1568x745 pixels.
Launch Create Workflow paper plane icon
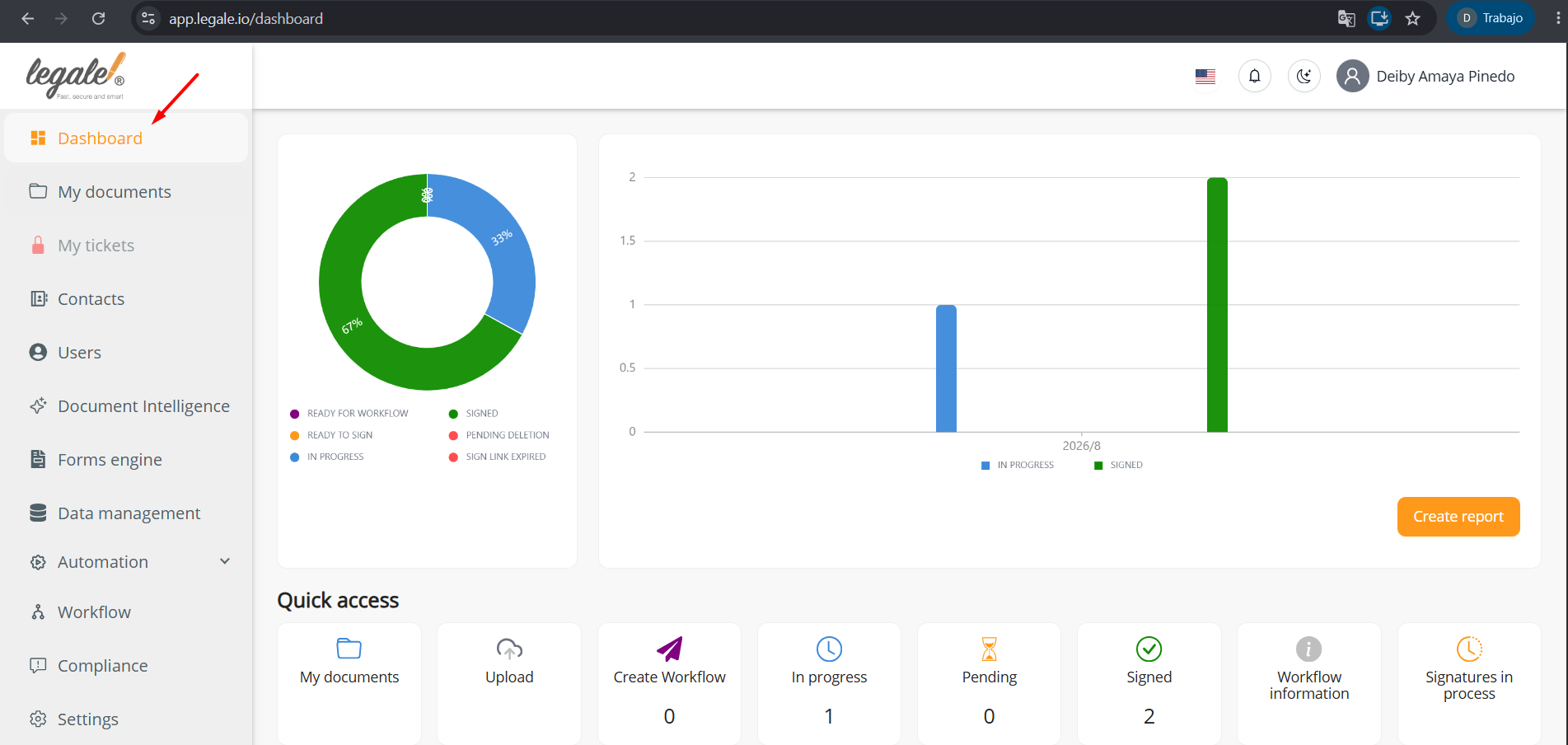(669, 649)
